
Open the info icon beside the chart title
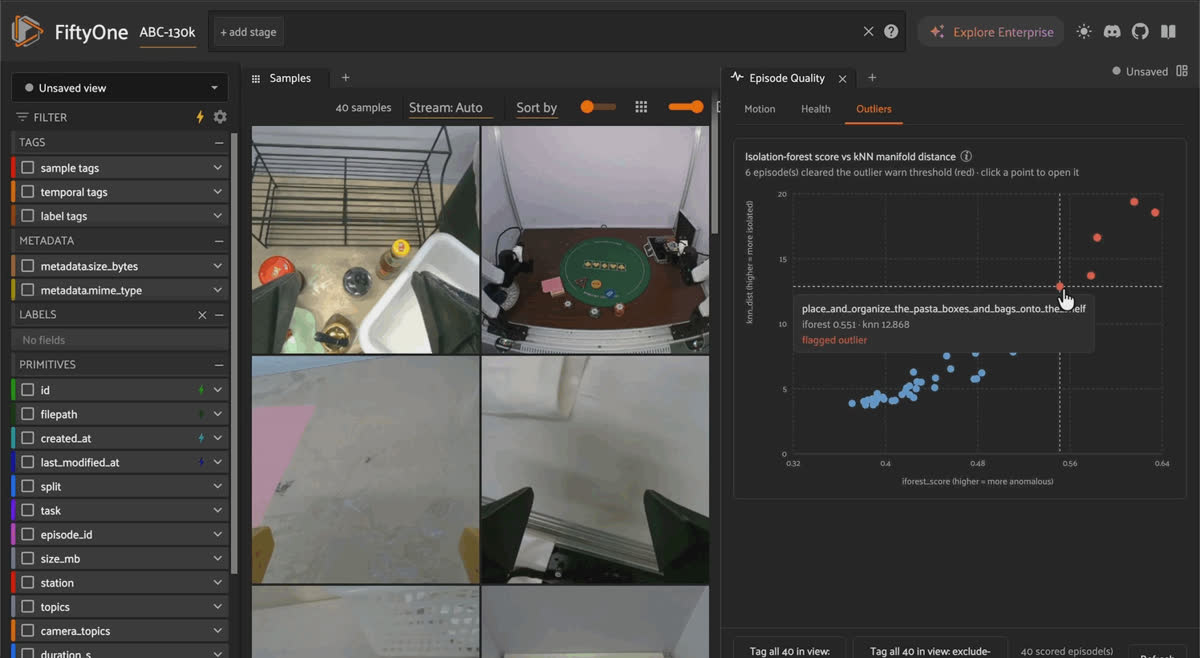pos(966,156)
